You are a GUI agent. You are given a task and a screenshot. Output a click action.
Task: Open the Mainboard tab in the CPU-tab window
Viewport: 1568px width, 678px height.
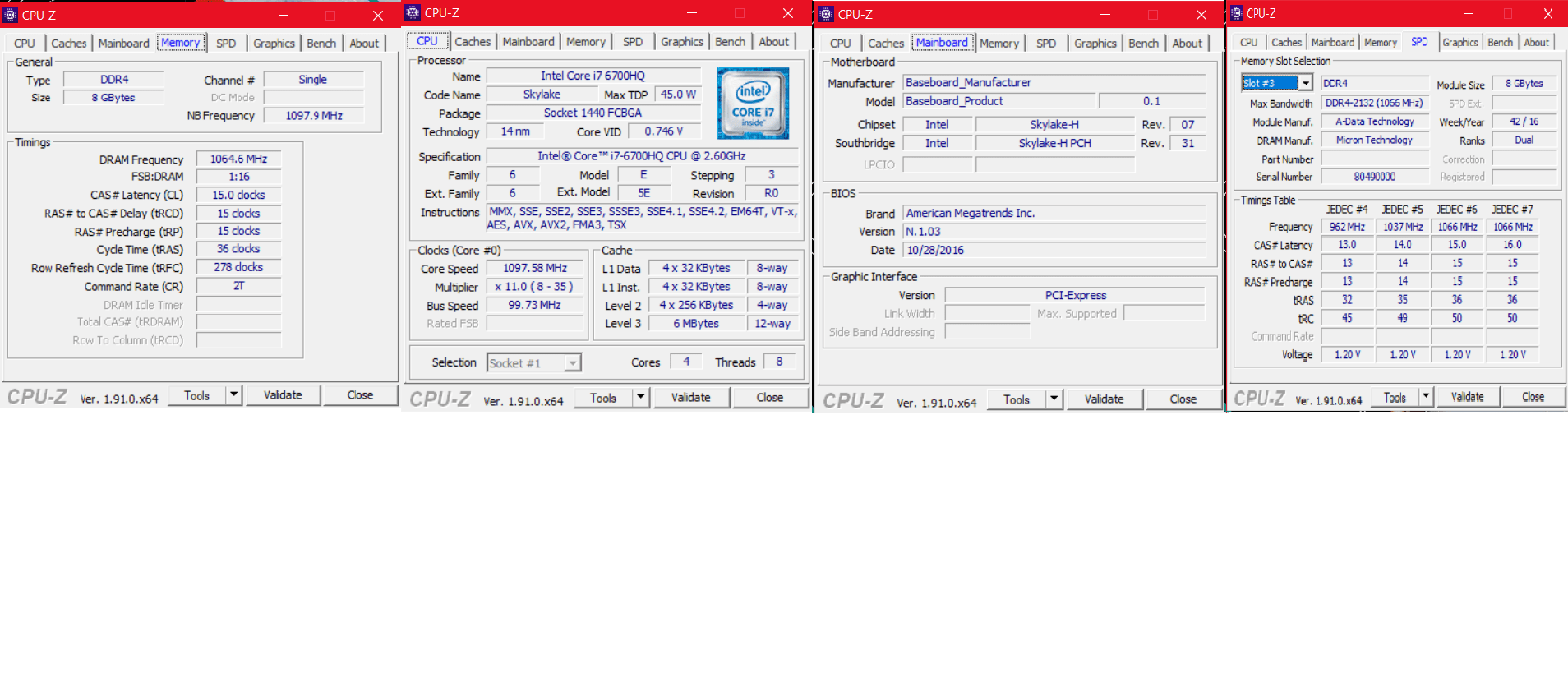click(528, 42)
